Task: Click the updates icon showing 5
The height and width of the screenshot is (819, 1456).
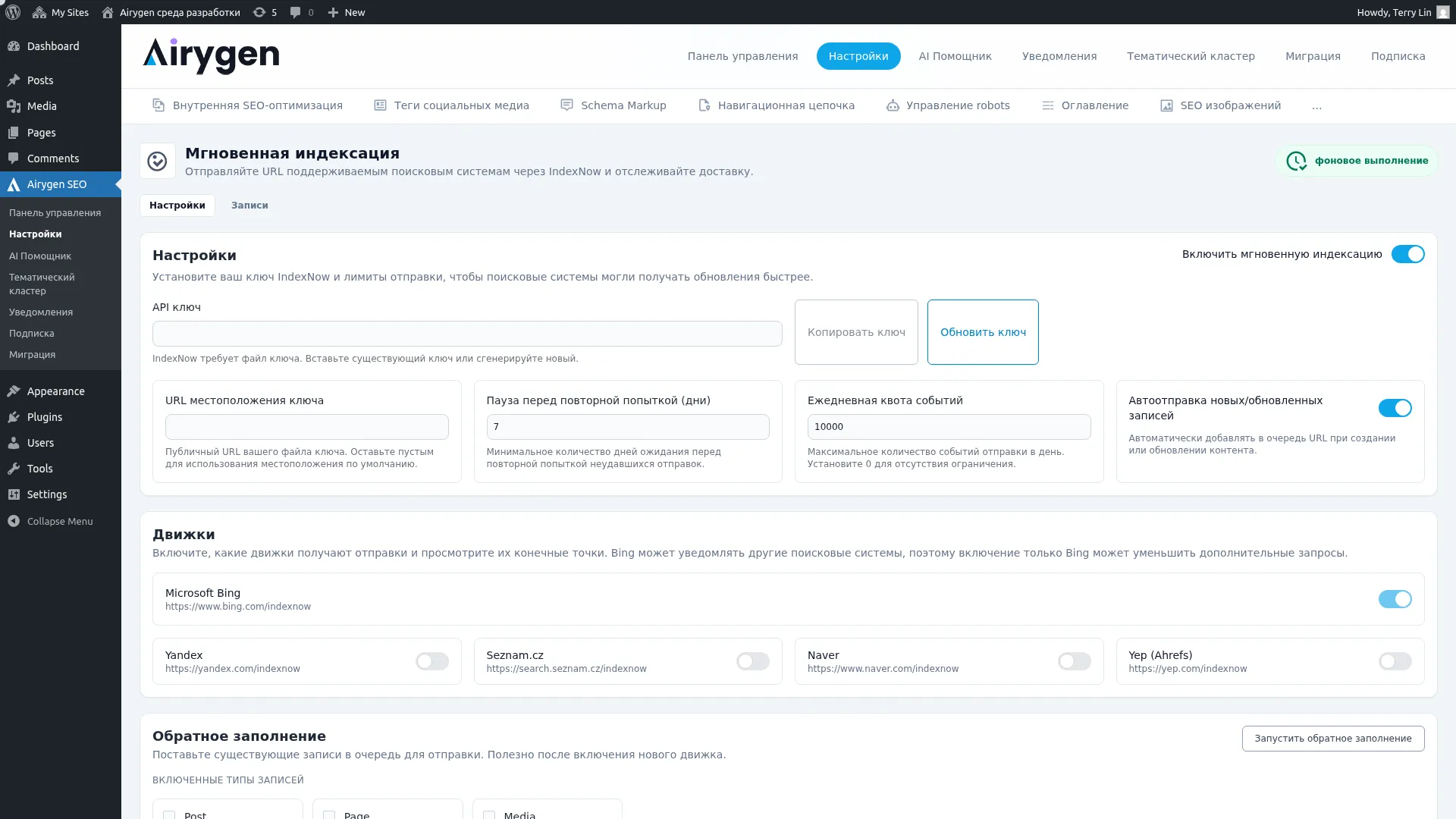Action: (x=259, y=12)
